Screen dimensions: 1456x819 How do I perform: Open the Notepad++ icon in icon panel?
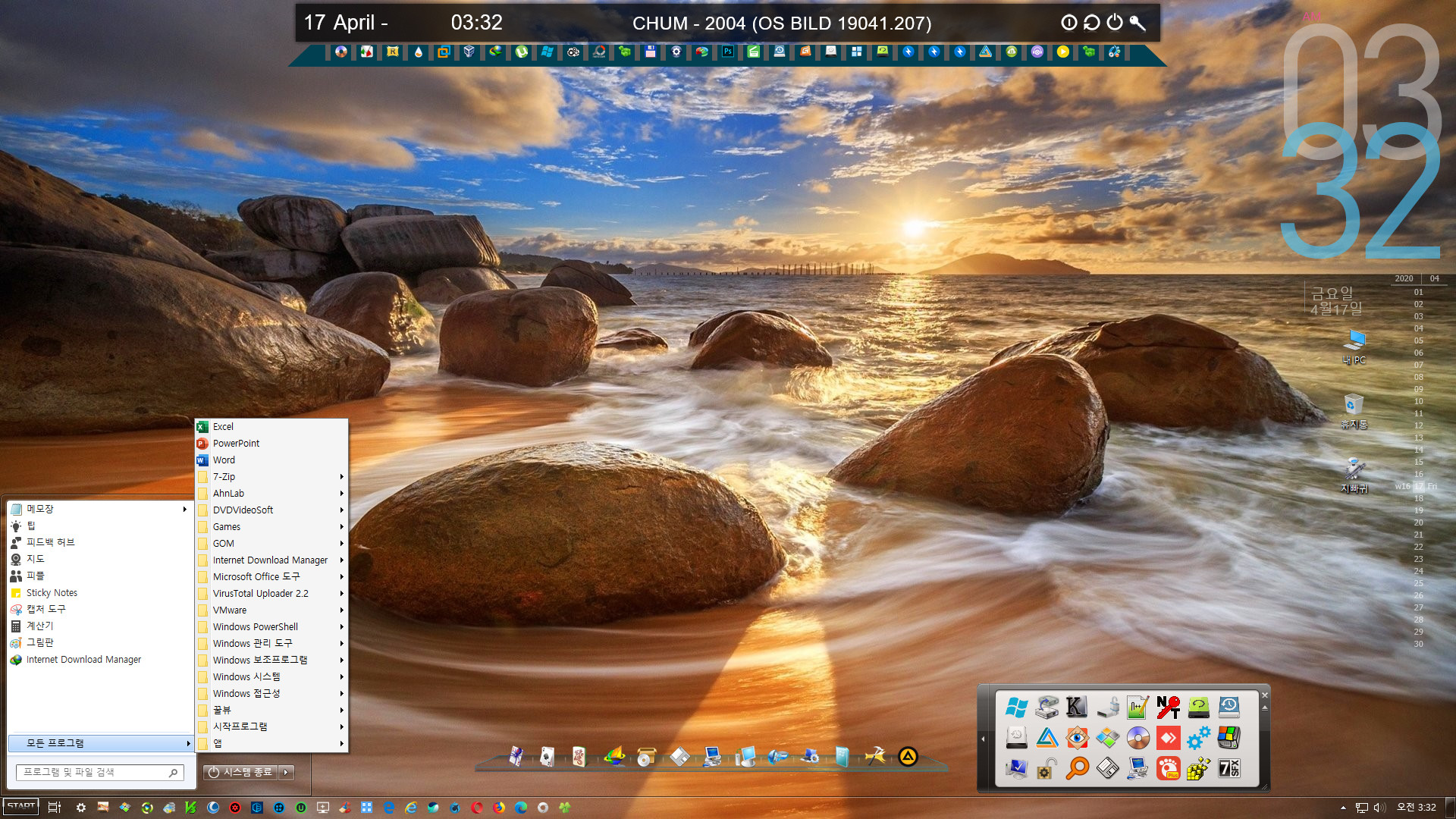pos(1137,707)
